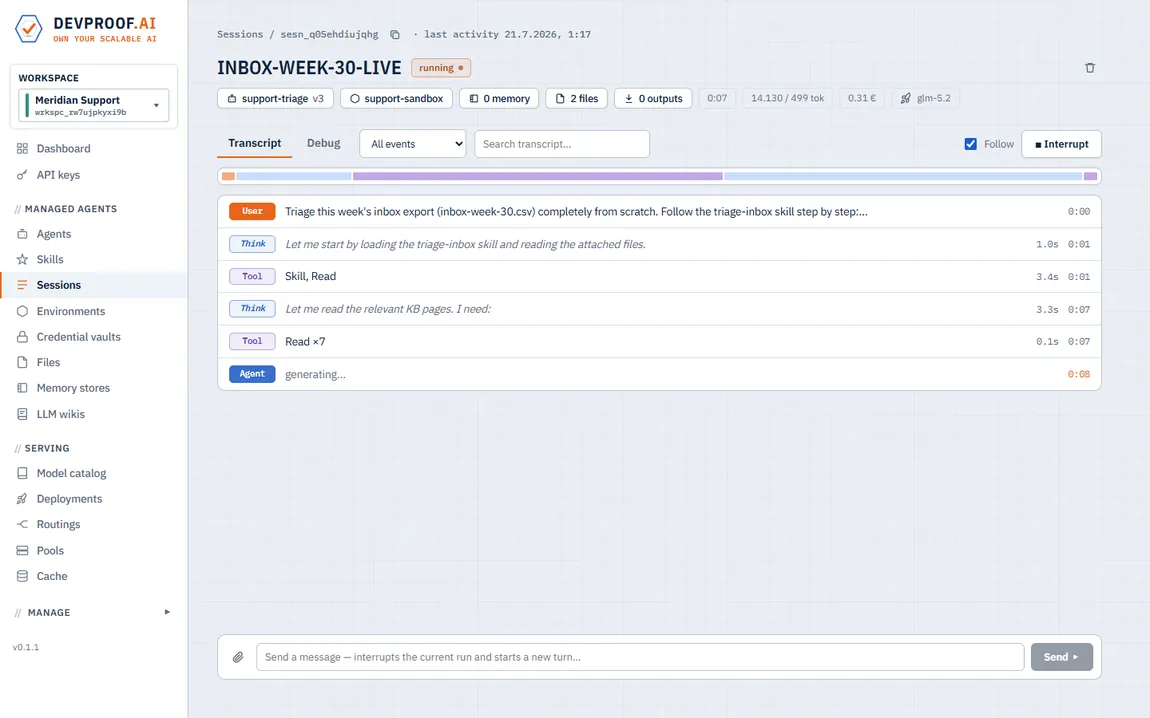Screen dimensions: 1150x718
Task: Open the Meridian Support workspace dropdown
Action: 93,106
